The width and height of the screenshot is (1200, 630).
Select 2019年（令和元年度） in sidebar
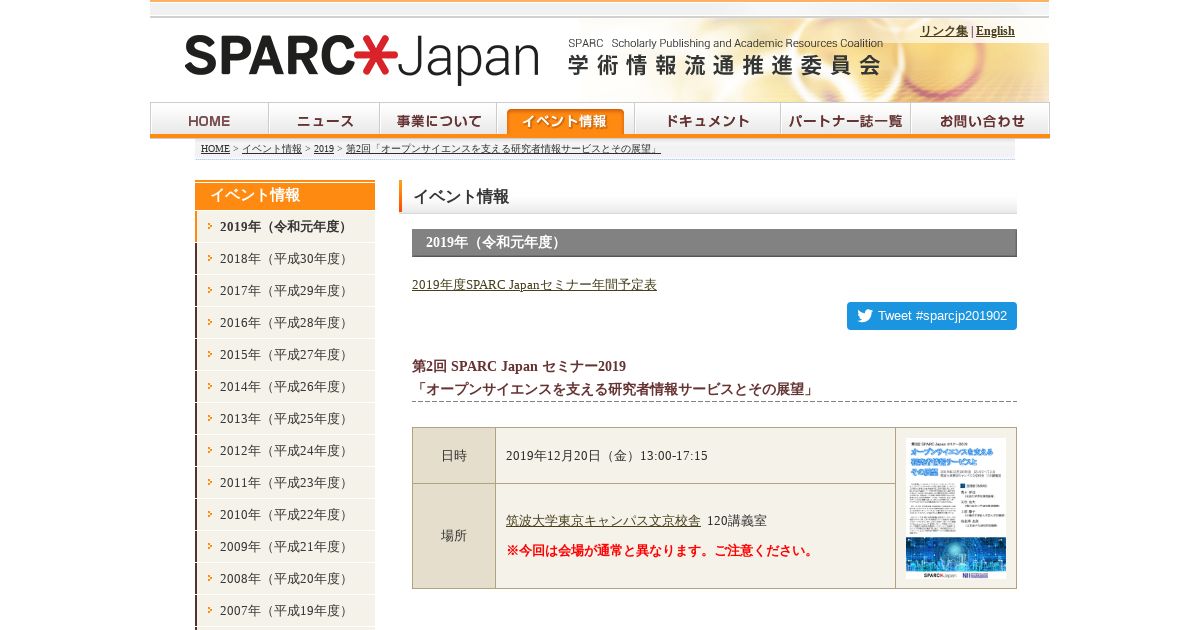tap(285, 227)
